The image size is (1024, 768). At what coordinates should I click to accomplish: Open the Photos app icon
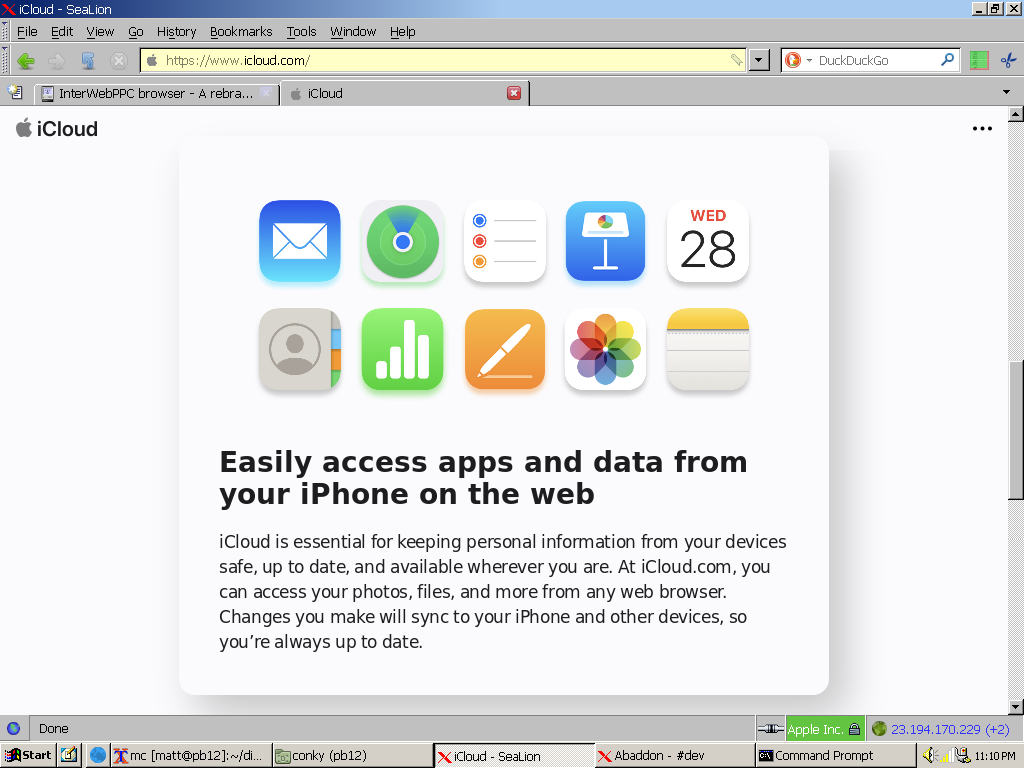coord(605,349)
